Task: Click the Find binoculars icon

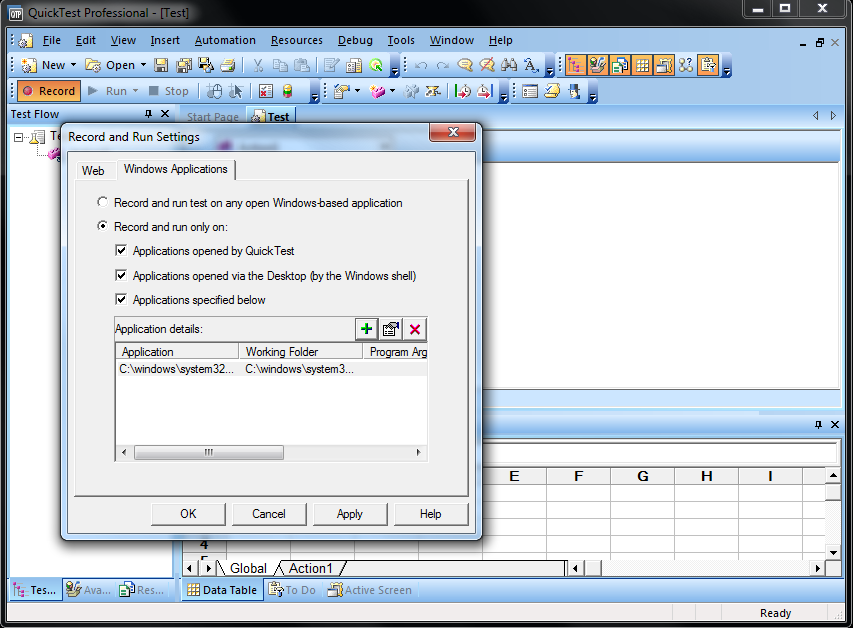Action: 509,65
